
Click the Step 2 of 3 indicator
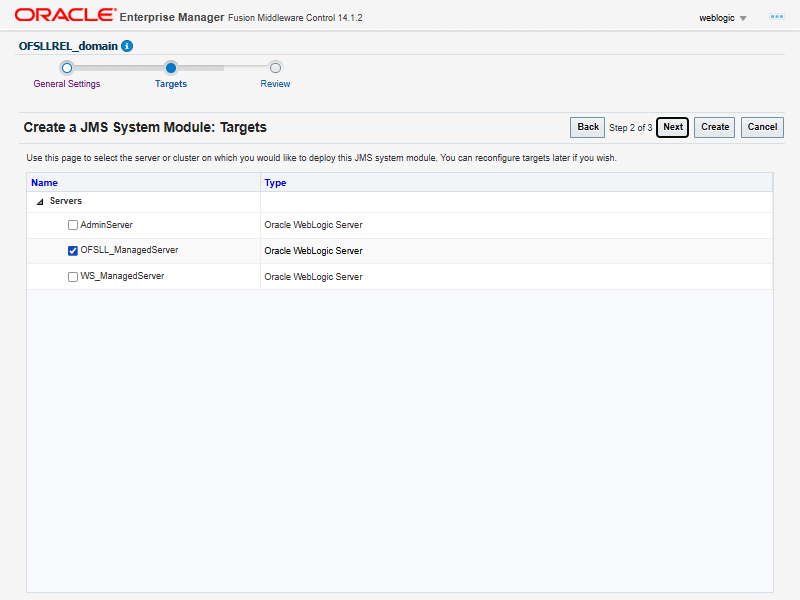(x=630, y=128)
